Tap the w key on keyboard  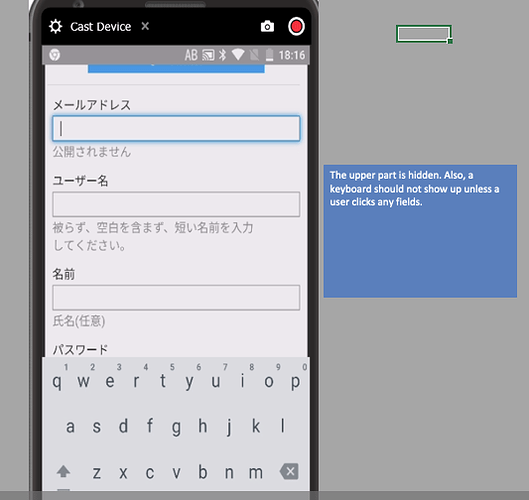83,382
